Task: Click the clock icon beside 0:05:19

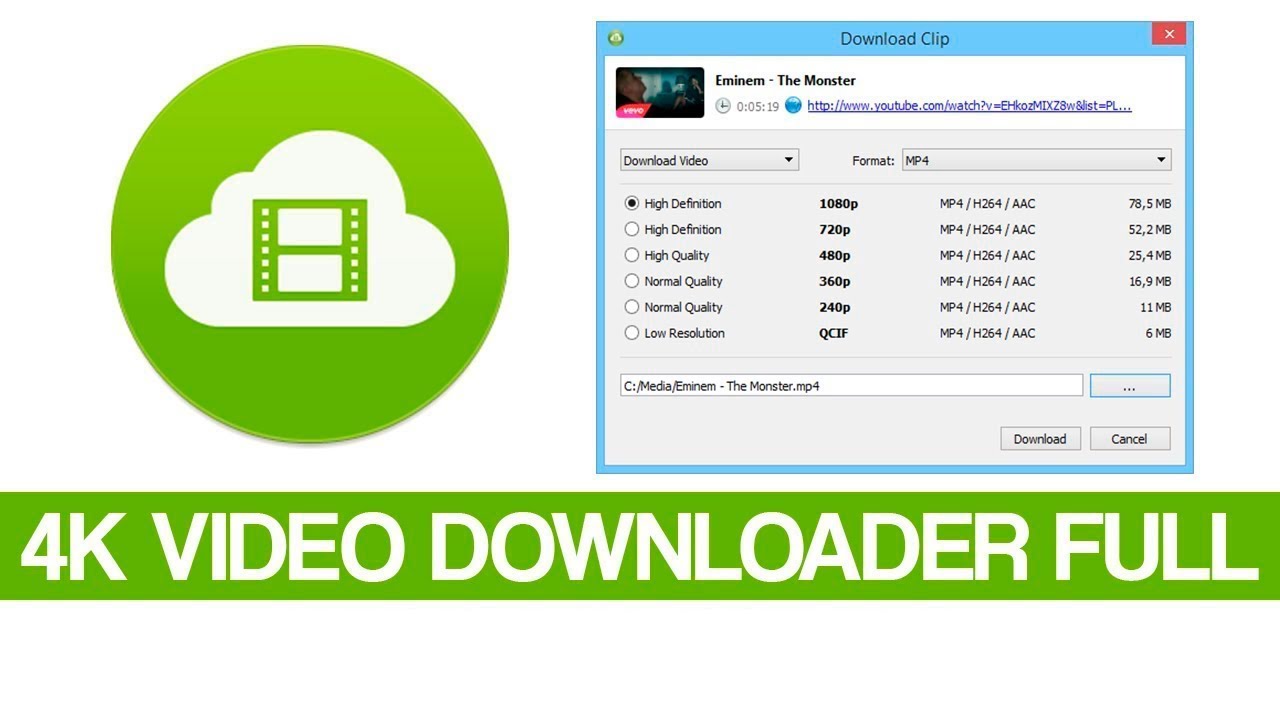Action: point(724,105)
